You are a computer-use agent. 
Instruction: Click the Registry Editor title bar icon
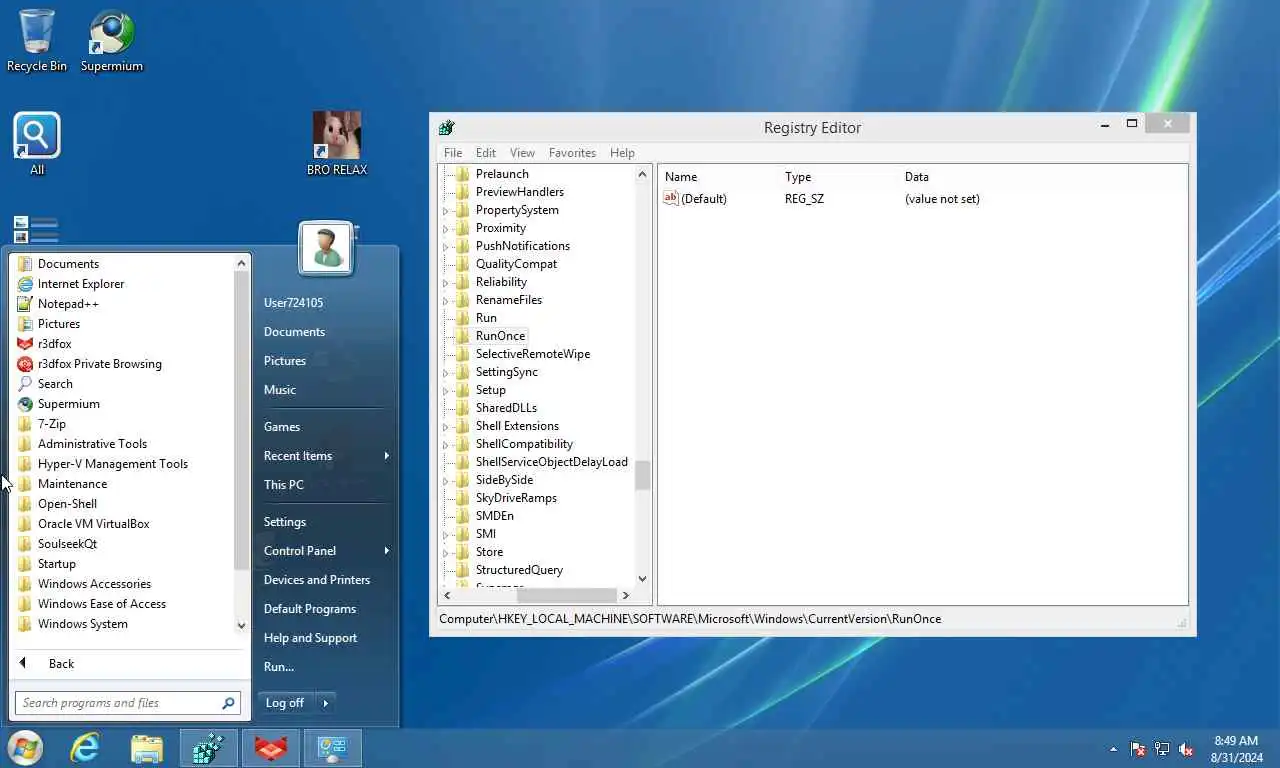coord(447,127)
